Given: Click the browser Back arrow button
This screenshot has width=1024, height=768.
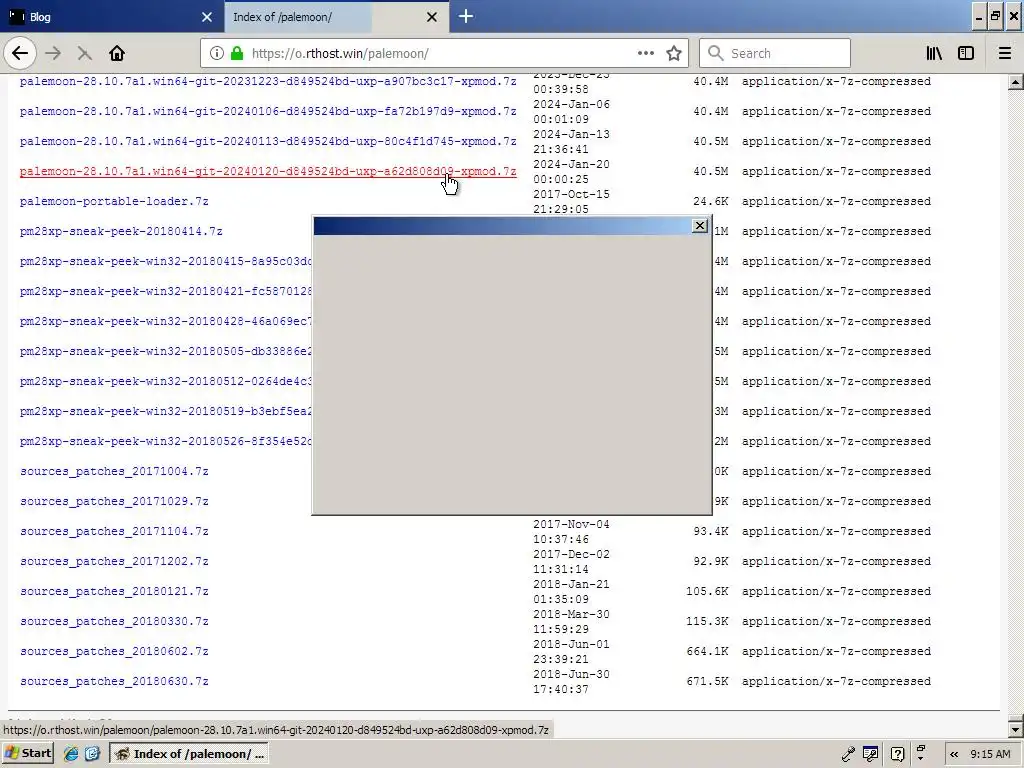Looking at the screenshot, I should [x=20, y=54].
